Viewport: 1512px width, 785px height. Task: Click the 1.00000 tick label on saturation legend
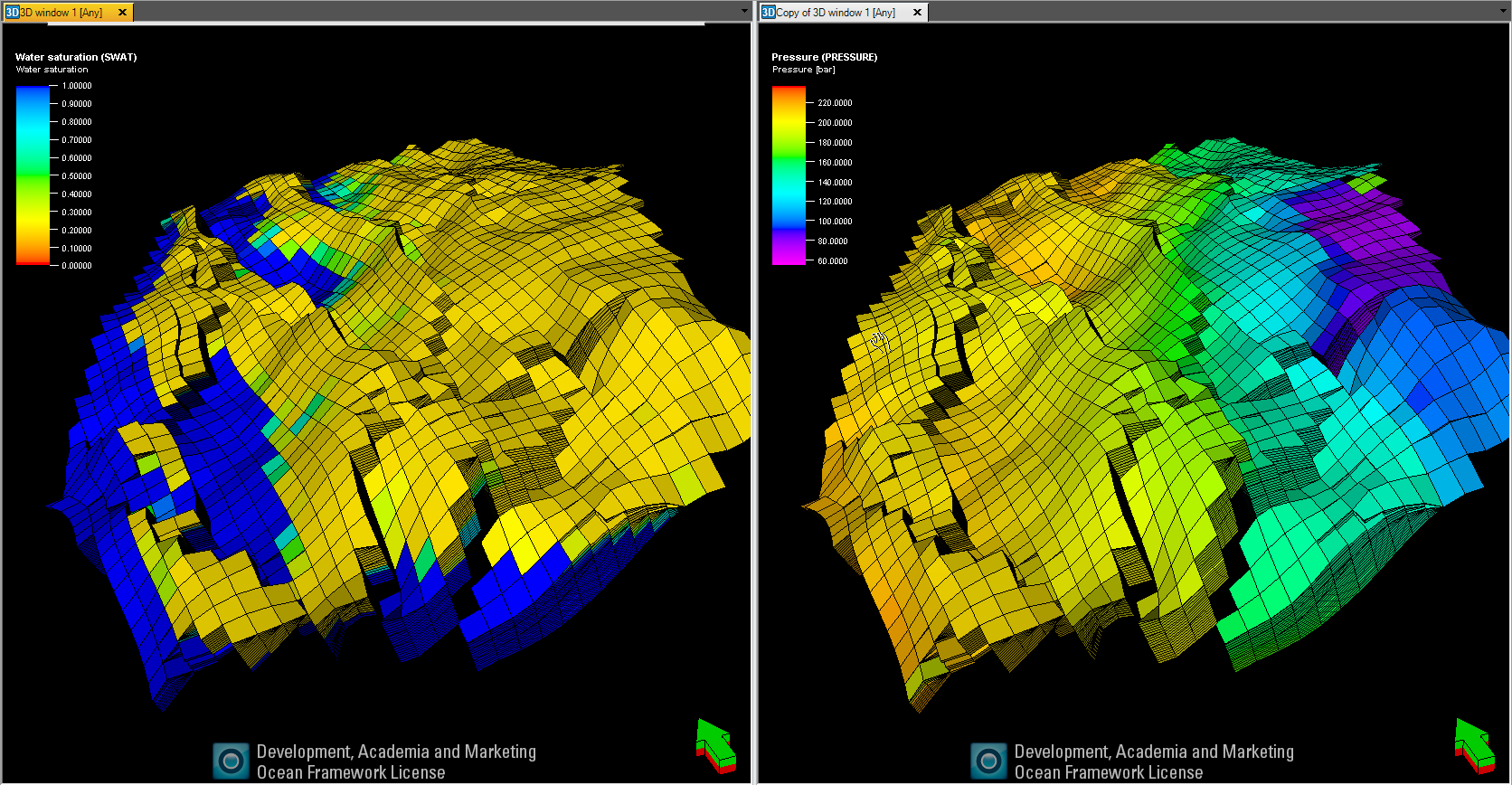click(77, 86)
